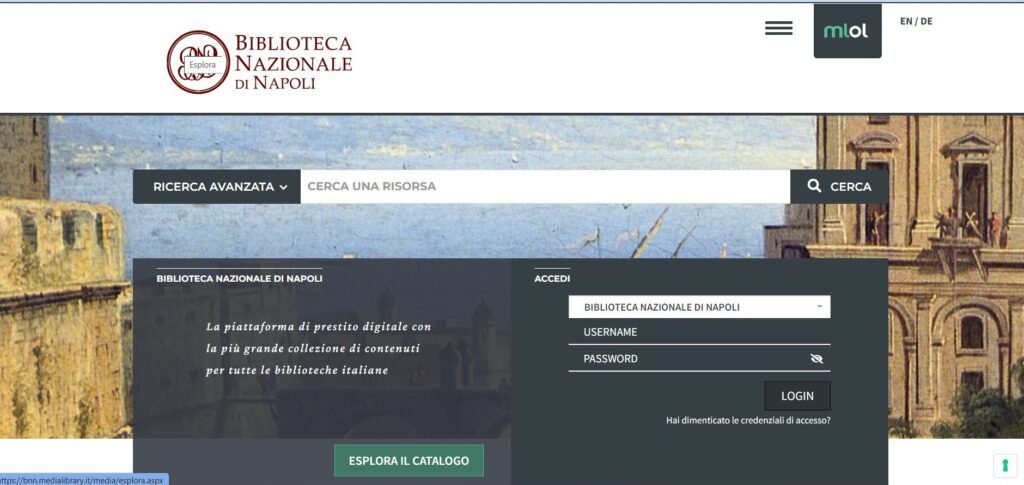Toggle password visibility with the eye icon

pos(816,359)
